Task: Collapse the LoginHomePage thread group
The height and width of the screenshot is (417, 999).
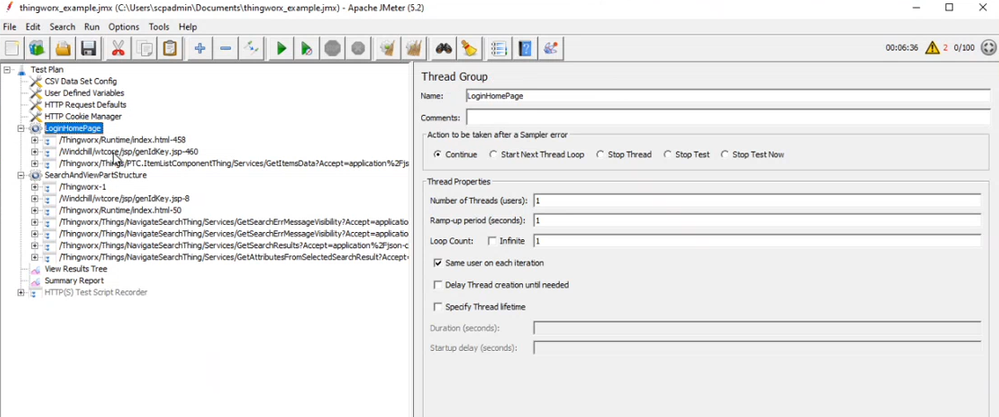Action: tap(21, 128)
